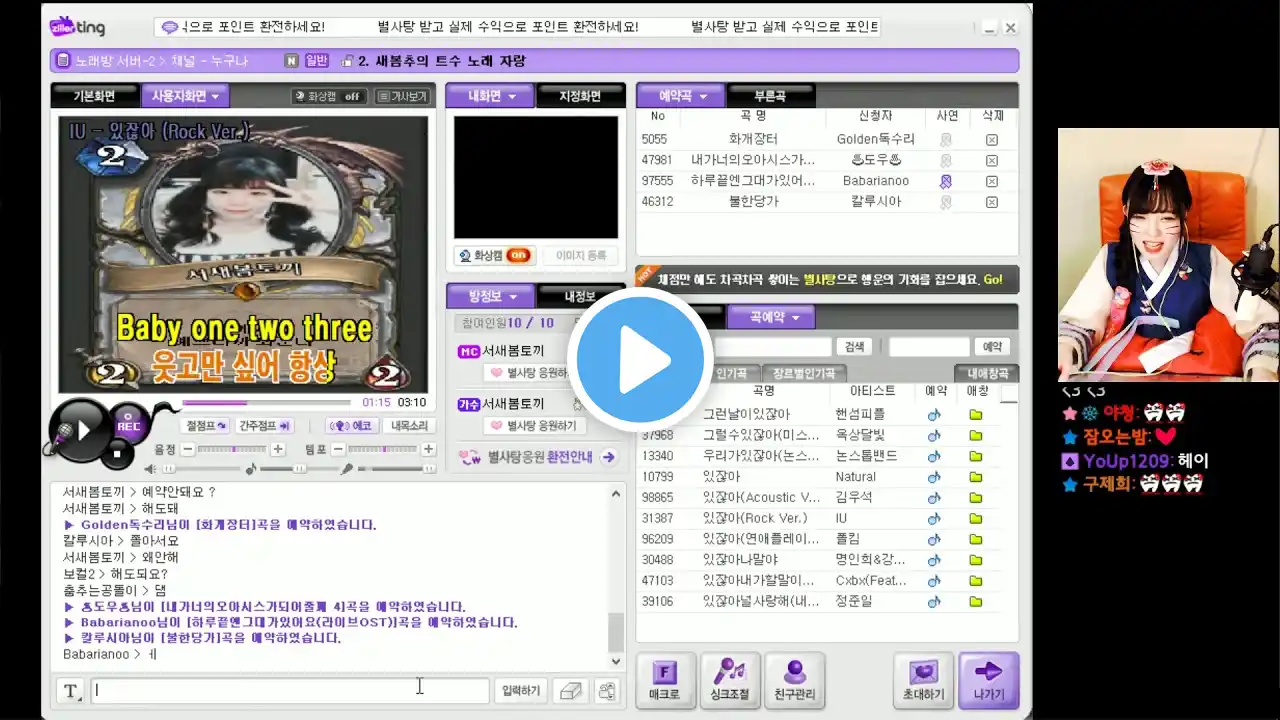This screenshot has width=1280, height=720.
Task: Adjust the 음정 pitch slider bar
Action: [233, 450]
